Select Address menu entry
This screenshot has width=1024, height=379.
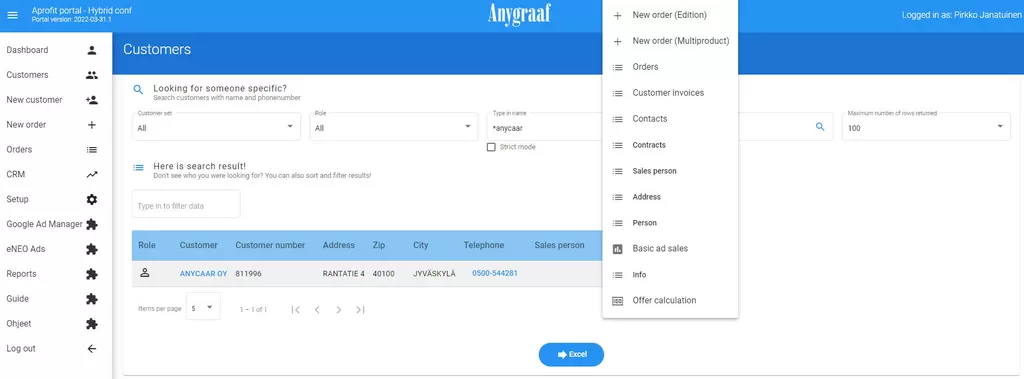(x=670, y=197)
